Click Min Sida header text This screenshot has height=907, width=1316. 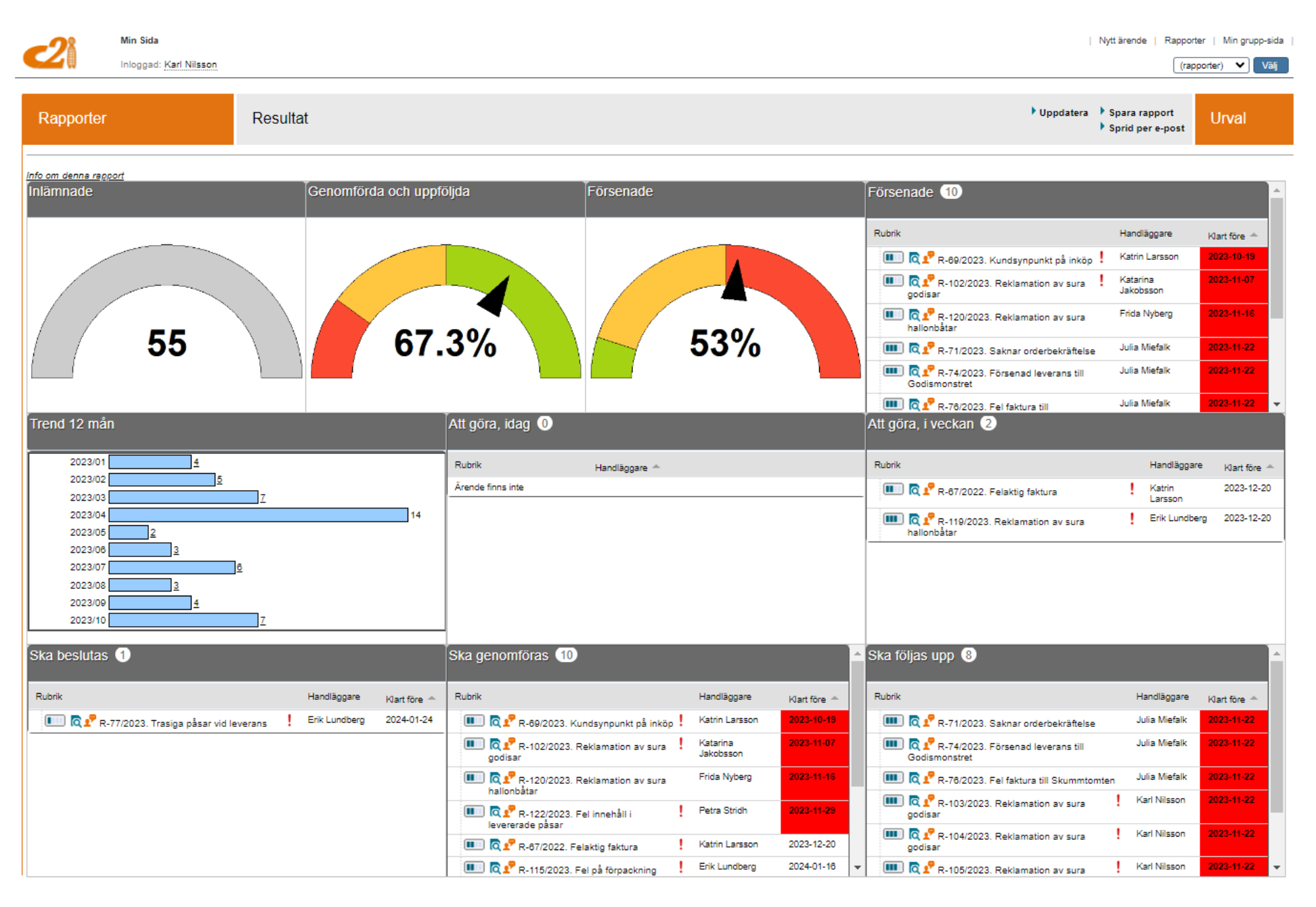click(x=139, y=41)
